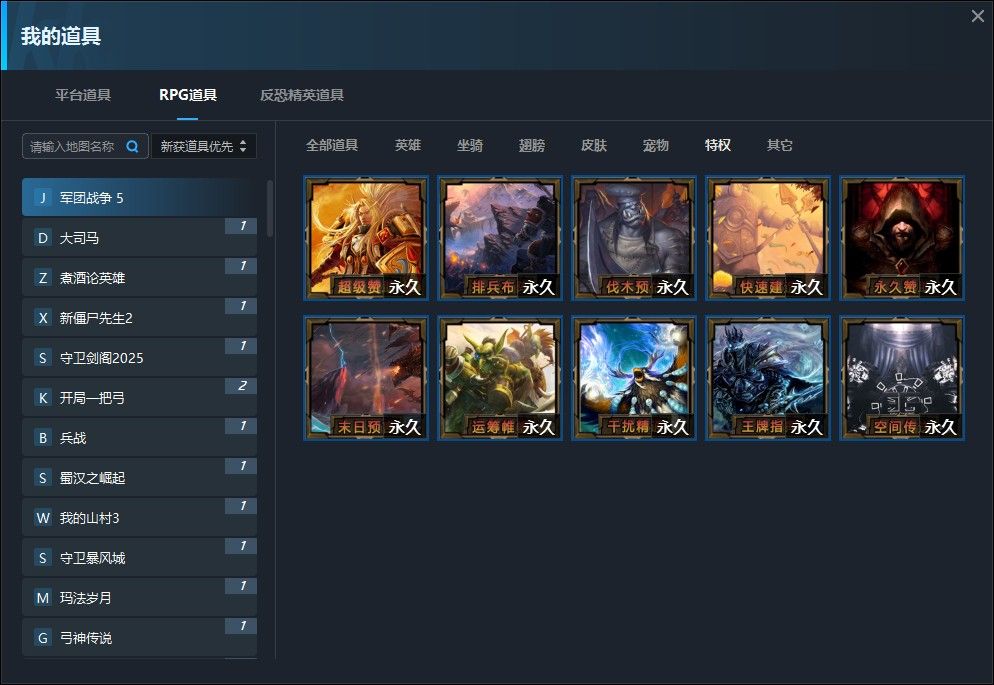Image resolution: width=994 pixels, height=685 pixels.
Task: Open the 伐木预 orc item card
Action: [634, 238]
